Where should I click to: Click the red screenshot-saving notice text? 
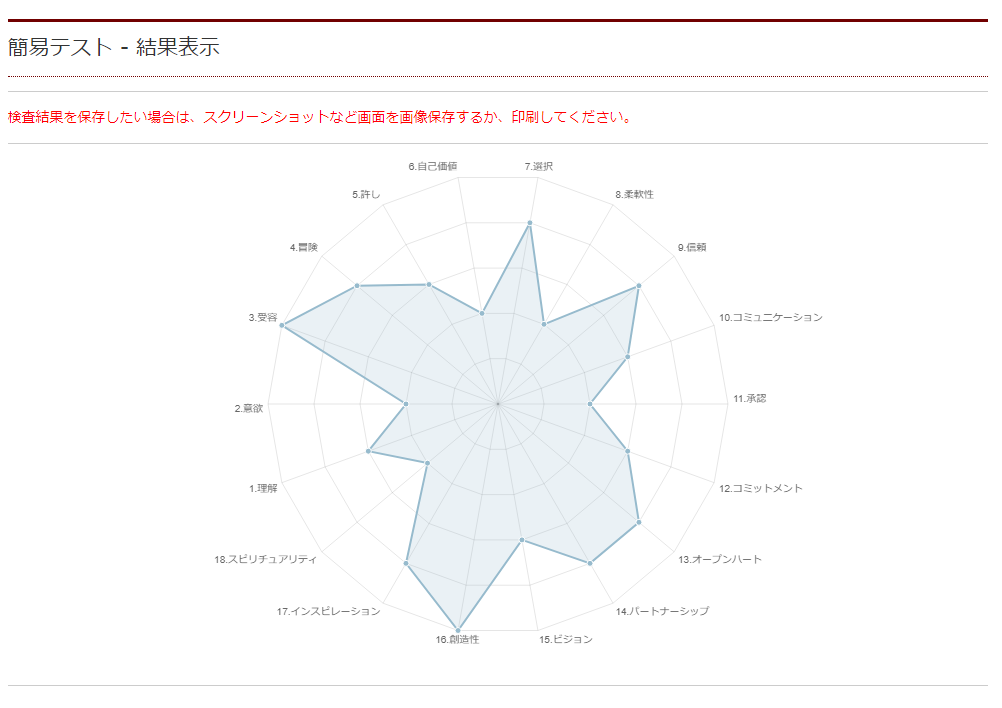(x=321, y=117)
